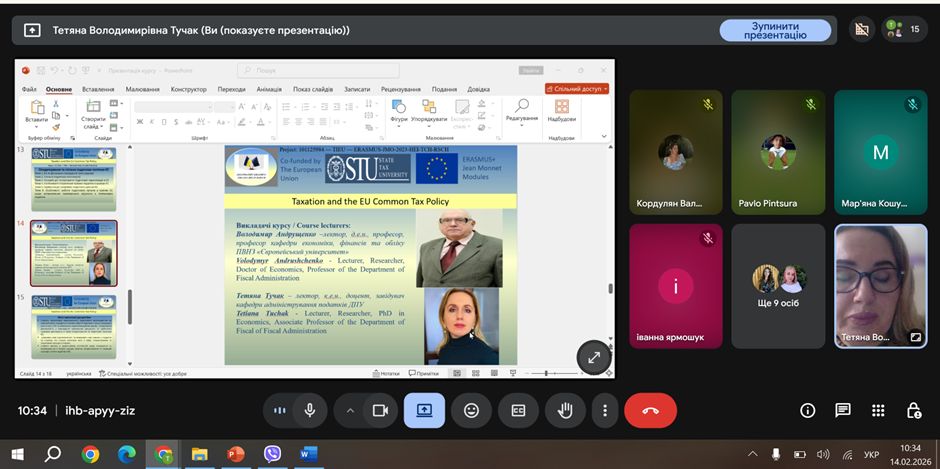The image size is (940, 469).
Task: Open host controls lock icon
Action: [x=913, y=410]
